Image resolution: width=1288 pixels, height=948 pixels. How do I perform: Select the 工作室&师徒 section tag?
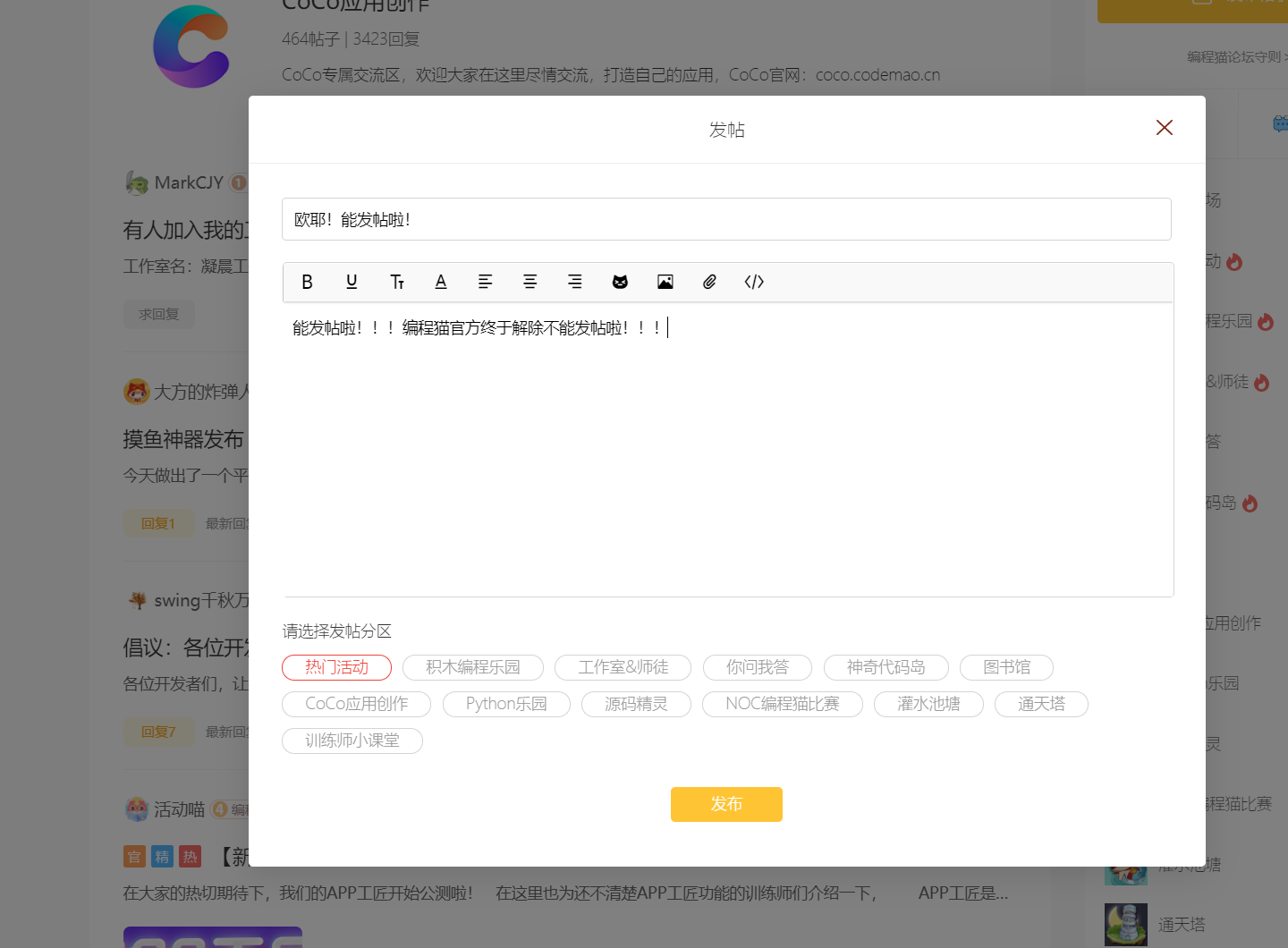623,667
